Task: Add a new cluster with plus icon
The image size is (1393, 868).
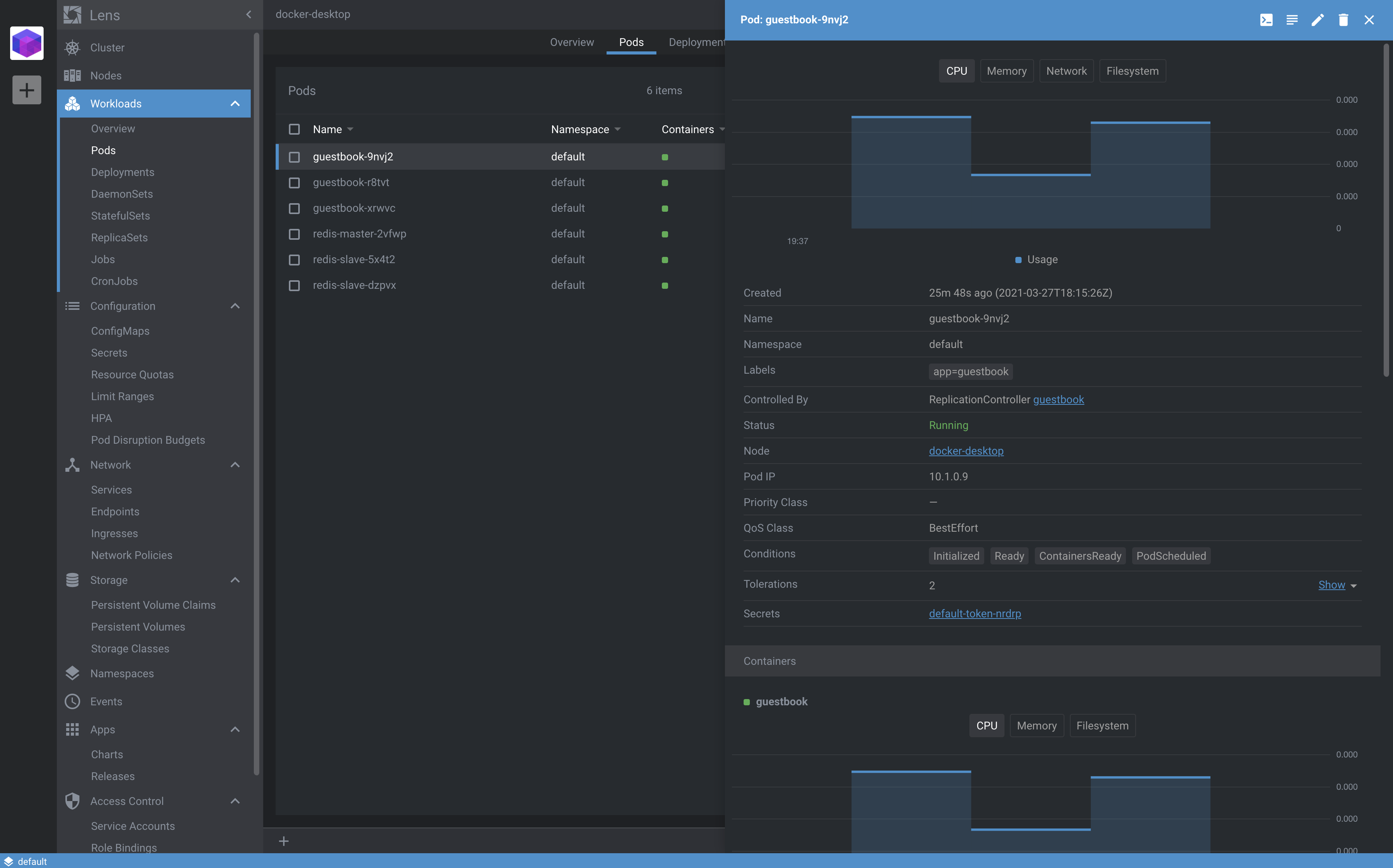Action: (x=27, y=90)
